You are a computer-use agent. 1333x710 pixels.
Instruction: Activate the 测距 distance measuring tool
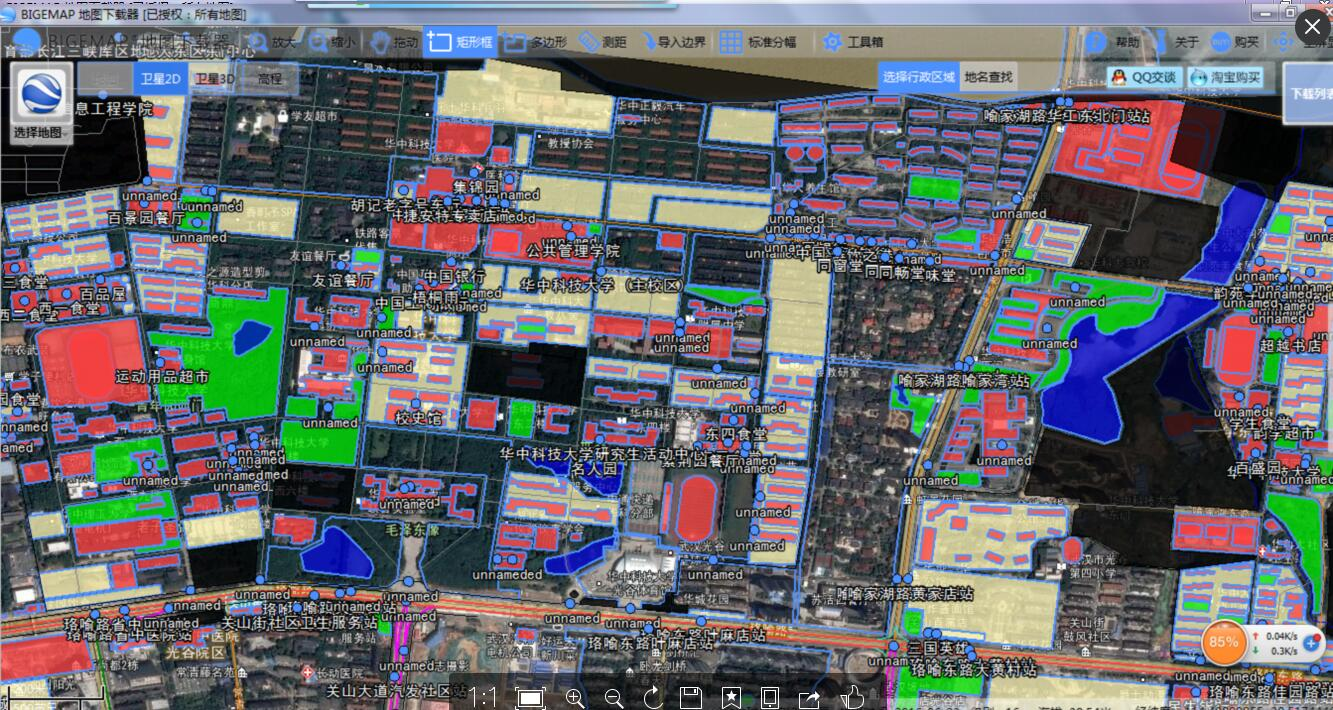(603, 42)
